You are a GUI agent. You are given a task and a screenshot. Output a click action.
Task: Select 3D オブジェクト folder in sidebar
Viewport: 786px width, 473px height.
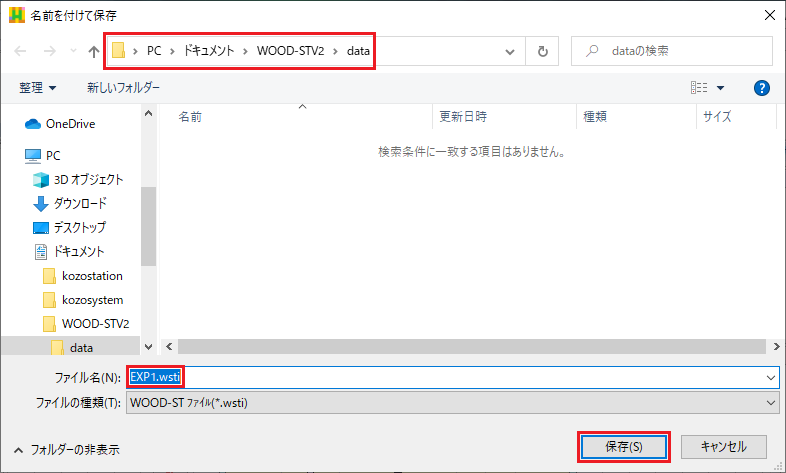tap(88, 180)
